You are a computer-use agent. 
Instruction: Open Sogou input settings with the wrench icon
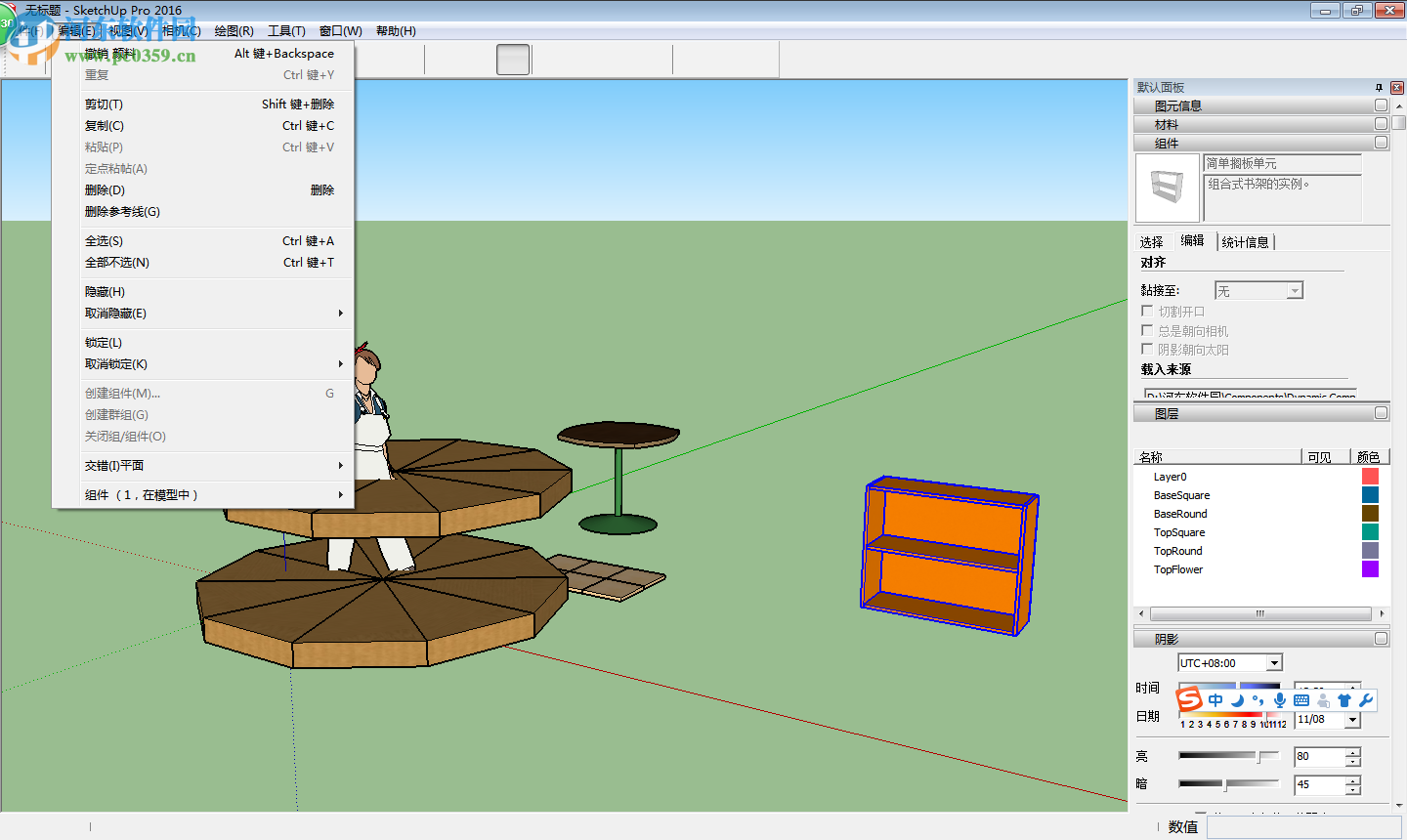click(x=1366, y=699)
